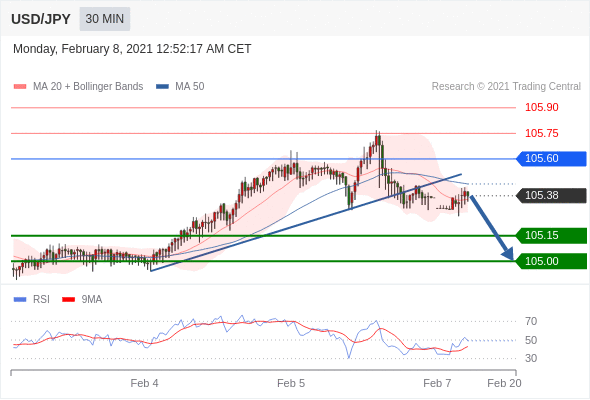Click the 105.90 resistance level label

click(x=541, y=108)
